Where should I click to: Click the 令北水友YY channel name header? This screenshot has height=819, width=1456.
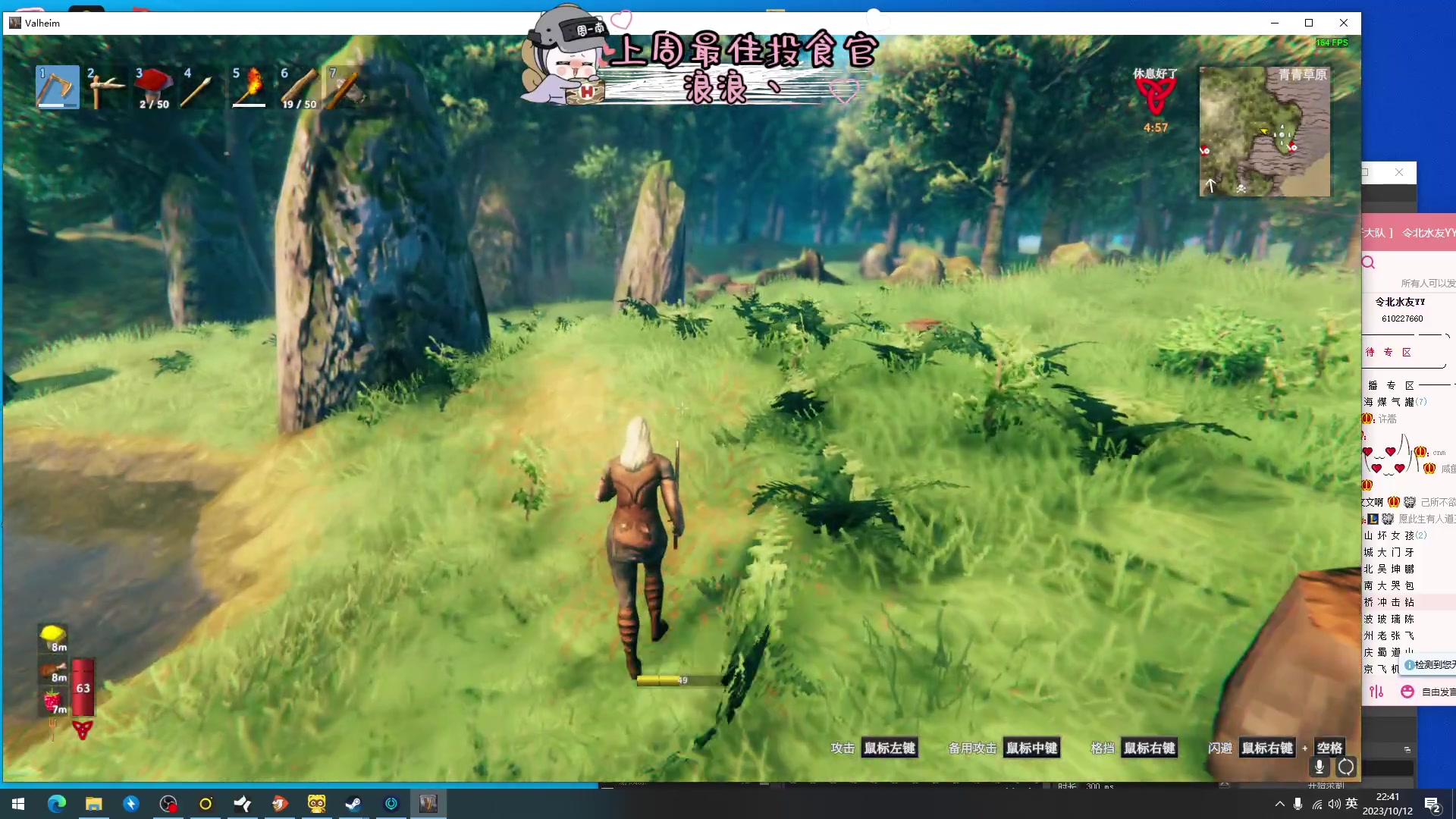[x=1400, y=302]
